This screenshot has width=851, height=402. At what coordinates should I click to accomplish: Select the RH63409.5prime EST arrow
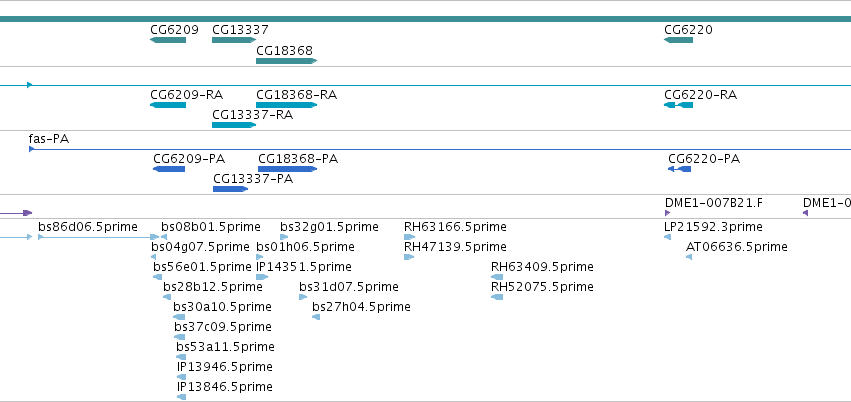[497, 277]
